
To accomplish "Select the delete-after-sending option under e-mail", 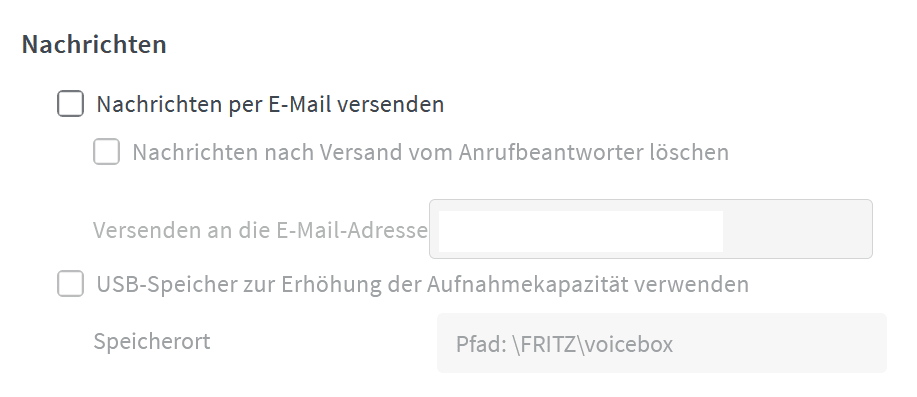I will click(x=106, y=152).
